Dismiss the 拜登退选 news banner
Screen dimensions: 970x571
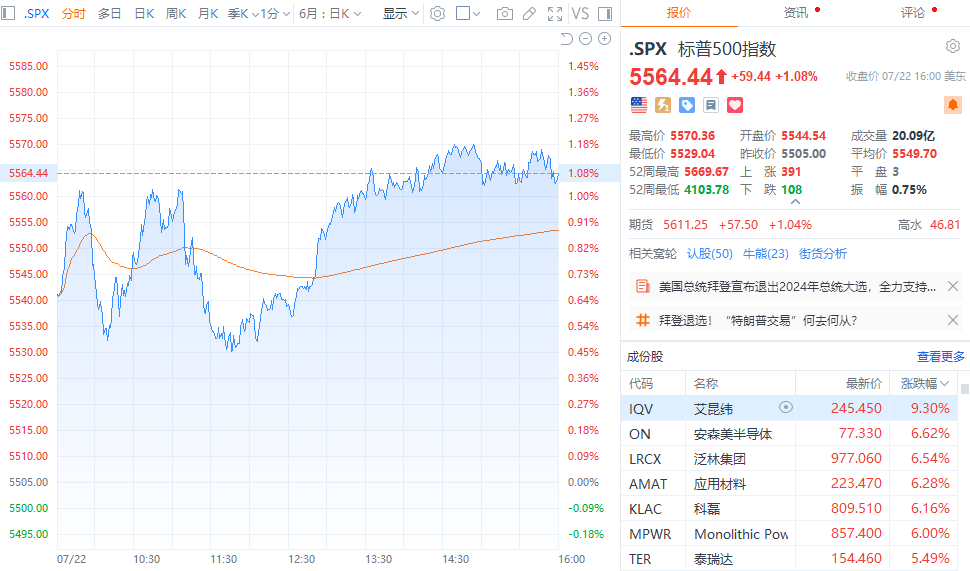pos(952,320)
